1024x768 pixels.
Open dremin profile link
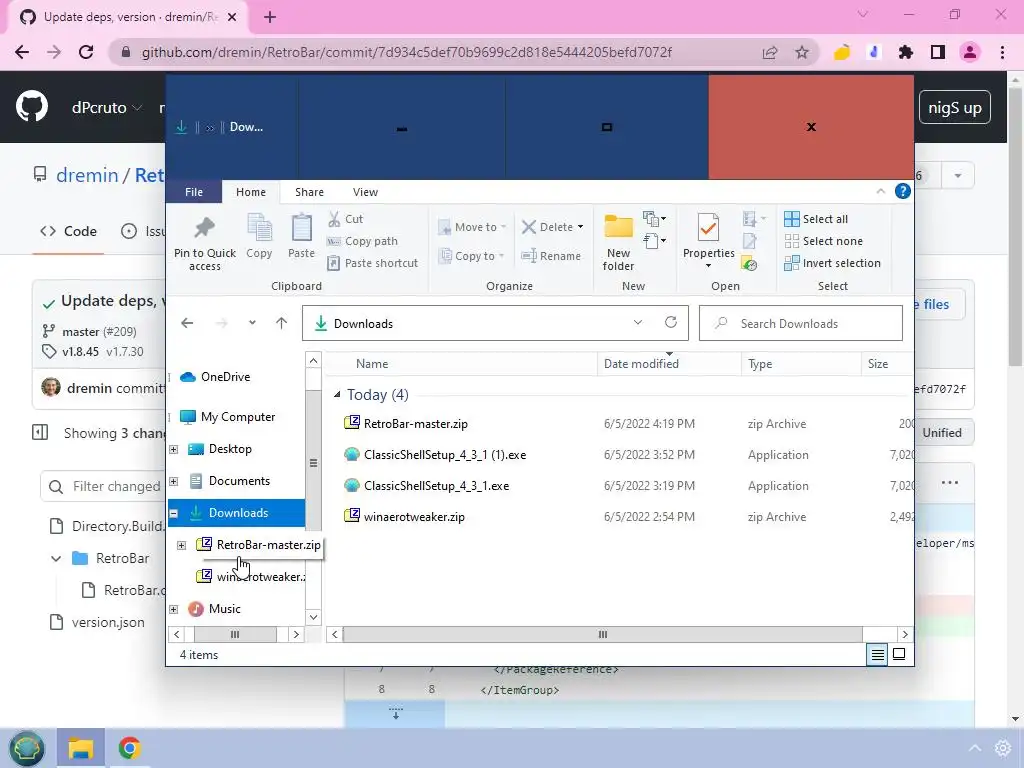pos(88,175)
